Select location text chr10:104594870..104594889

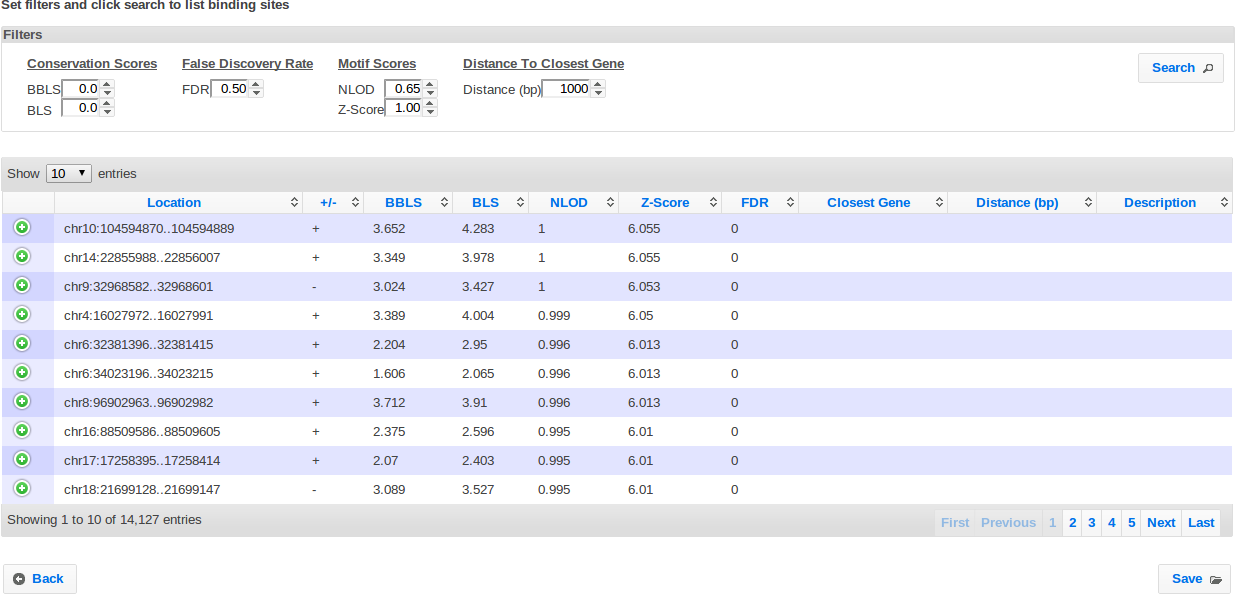[149, 229]
